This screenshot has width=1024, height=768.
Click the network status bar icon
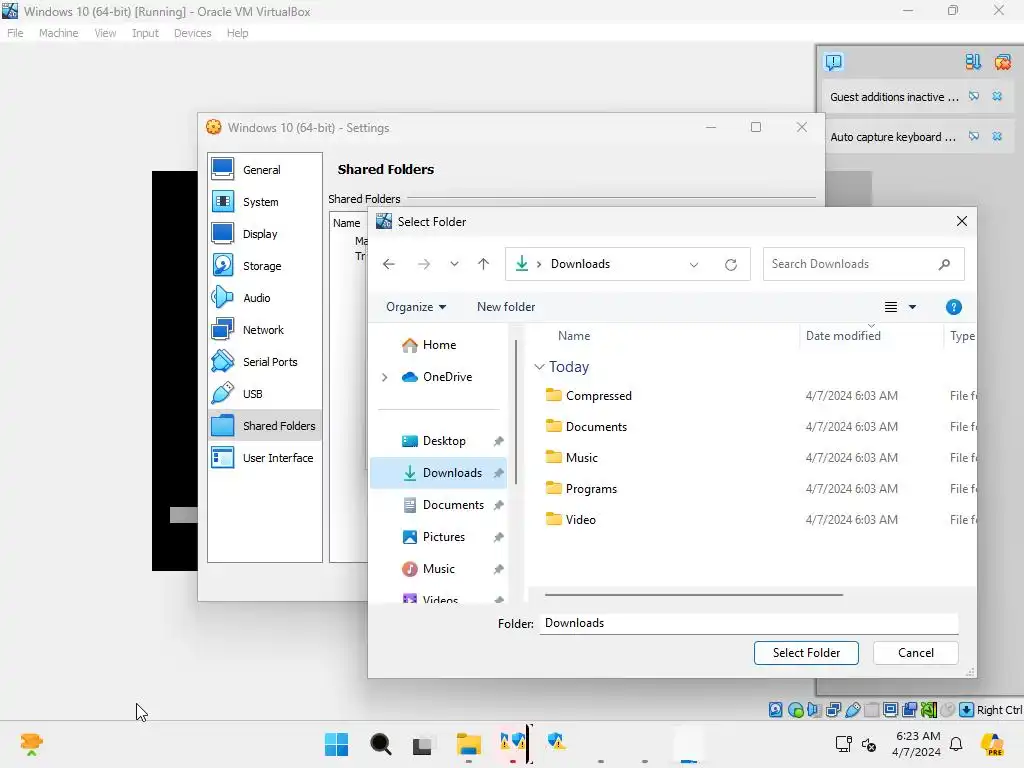tap(833, 710)
